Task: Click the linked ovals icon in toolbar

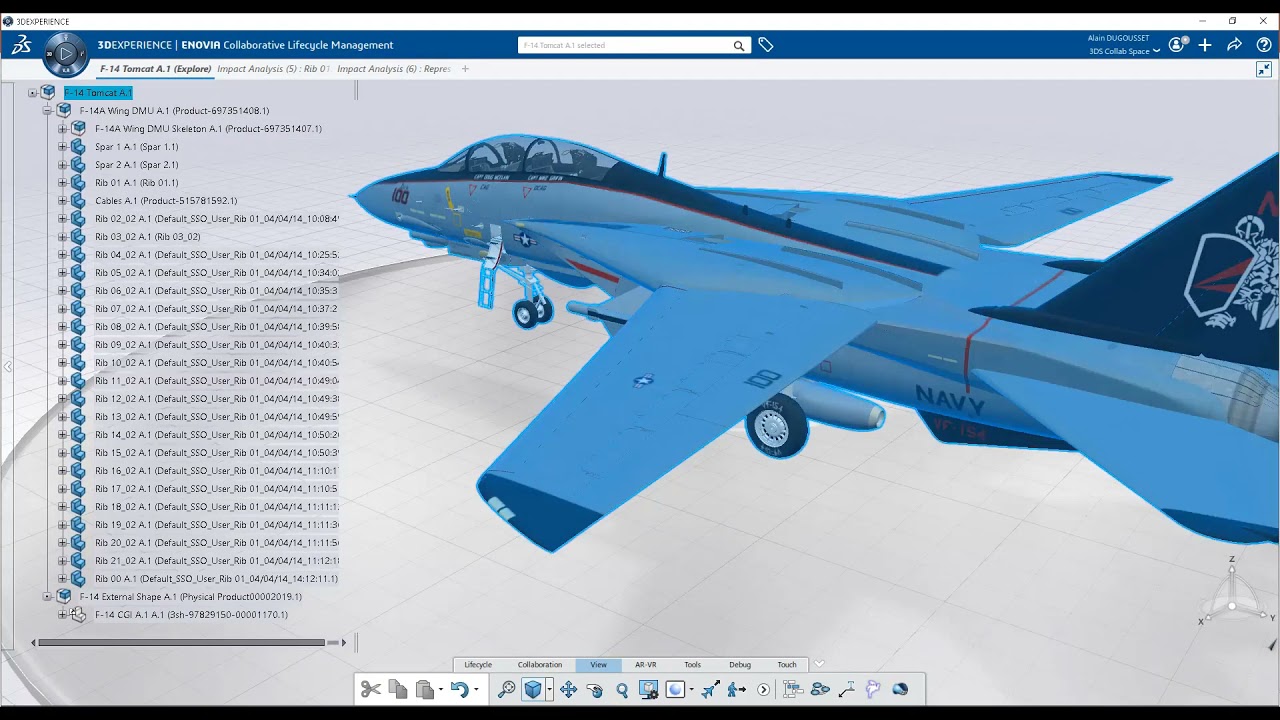Action: [820, 689]
